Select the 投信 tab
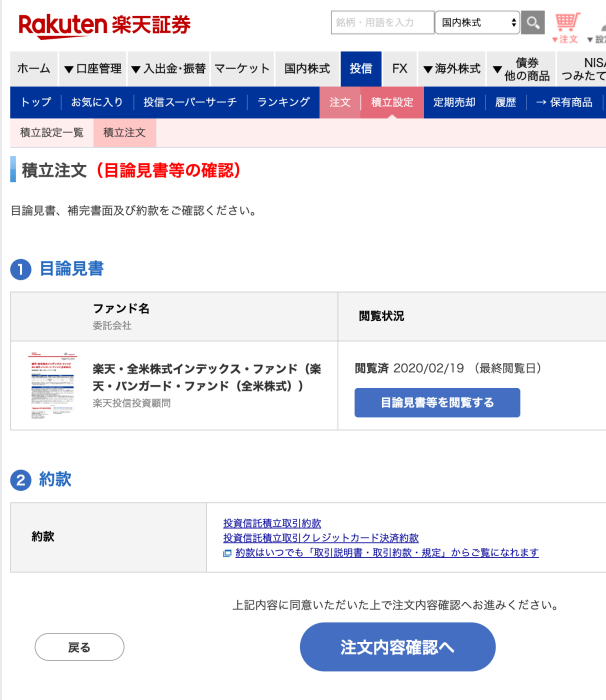 pos(361,69)
